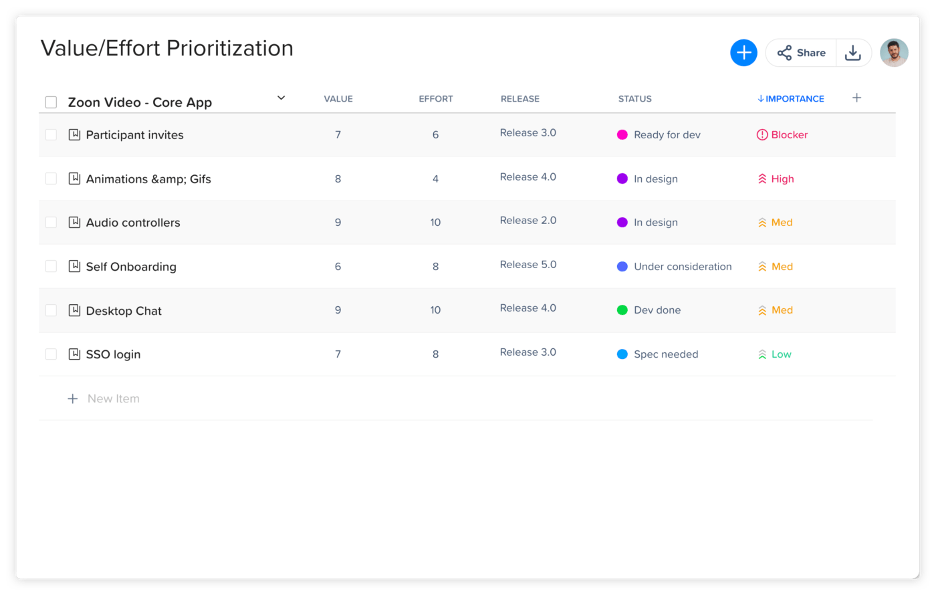Click the Status column header

pyautogui.click(x=634, y=99)
